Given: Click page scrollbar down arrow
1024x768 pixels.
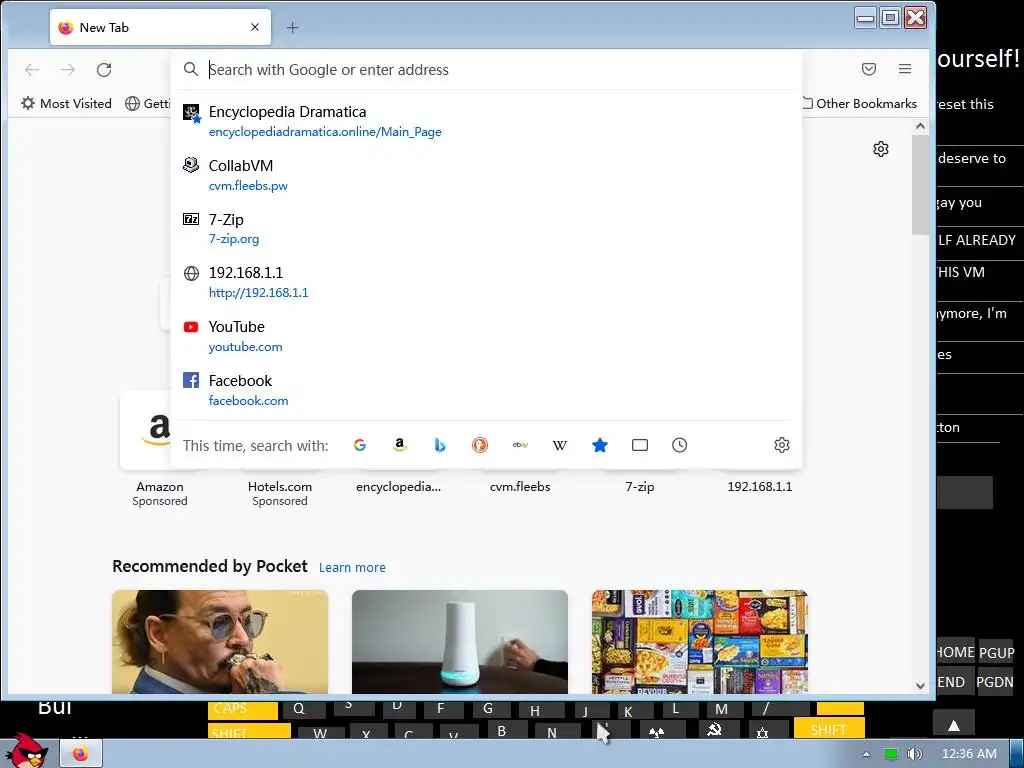Looking at the screenshot, I should (920, 686).
